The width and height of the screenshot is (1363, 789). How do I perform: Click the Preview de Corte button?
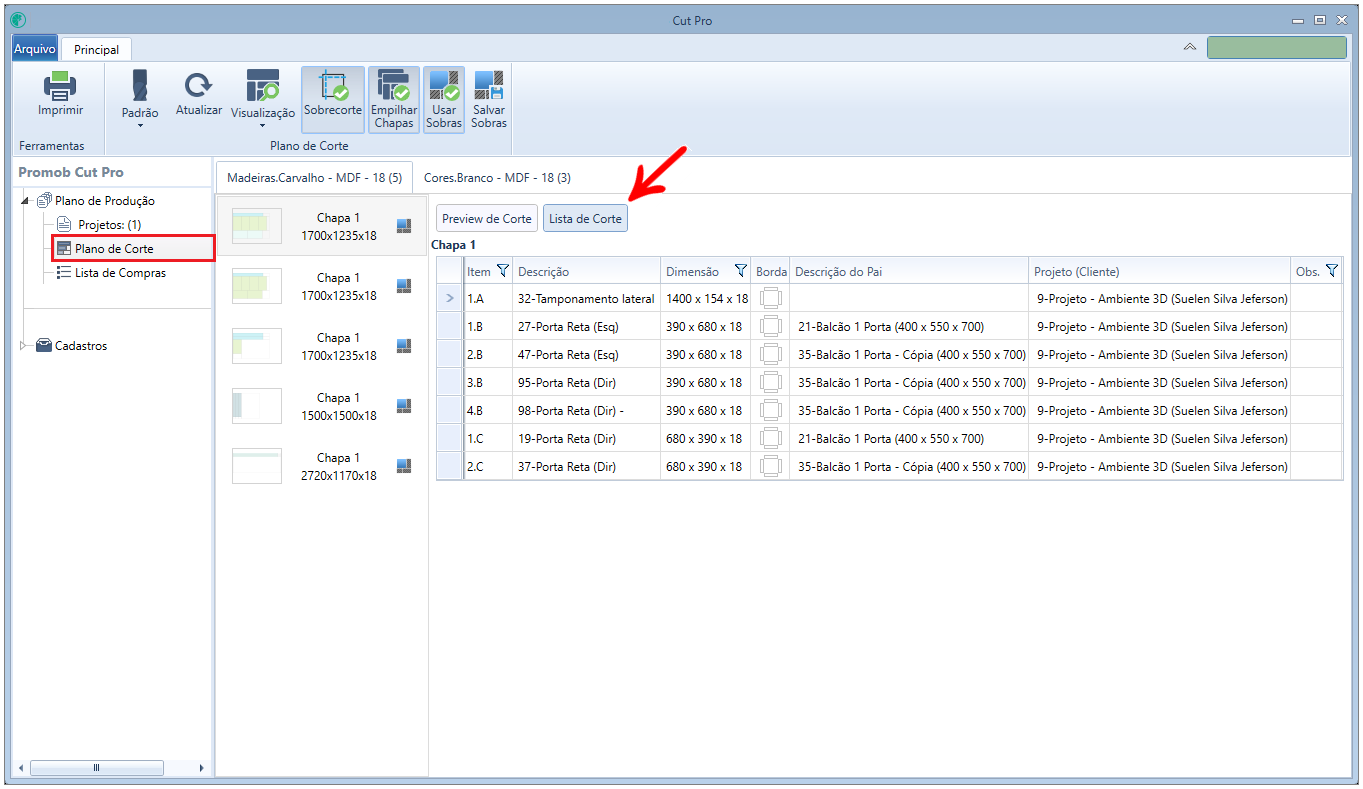[x=487, y=218]
